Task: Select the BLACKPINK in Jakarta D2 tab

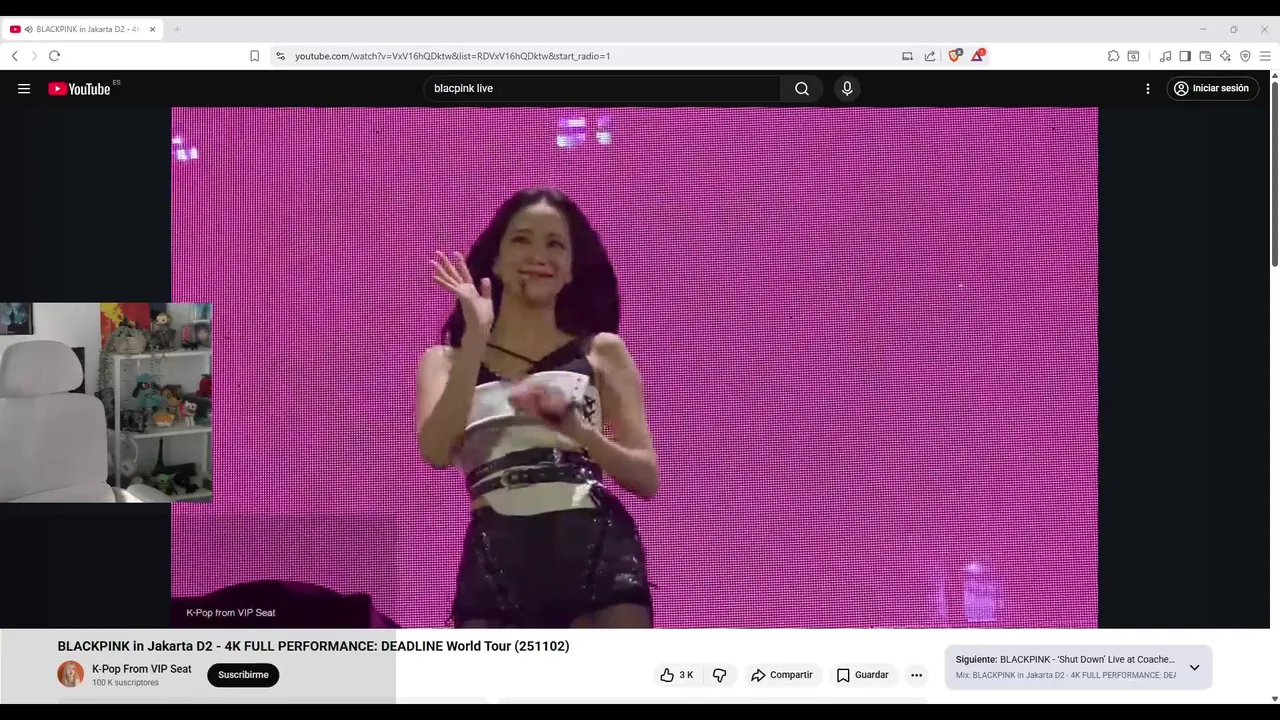Action: (x=83, y=29)
